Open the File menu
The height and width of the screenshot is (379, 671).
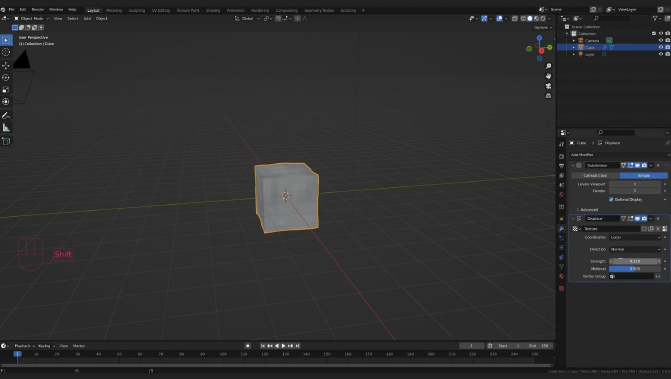12,9
